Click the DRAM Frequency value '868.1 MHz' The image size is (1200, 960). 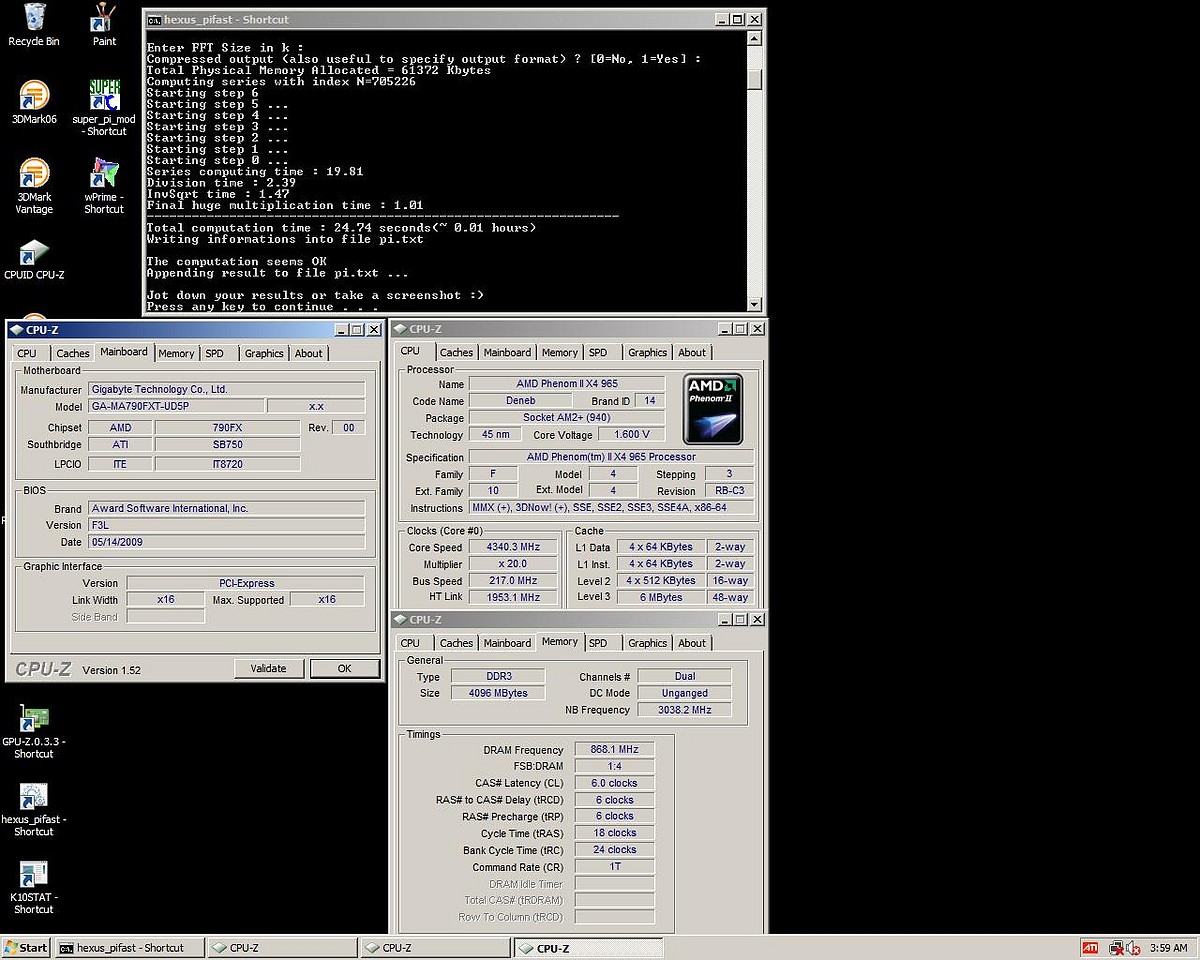coord(615,750)
